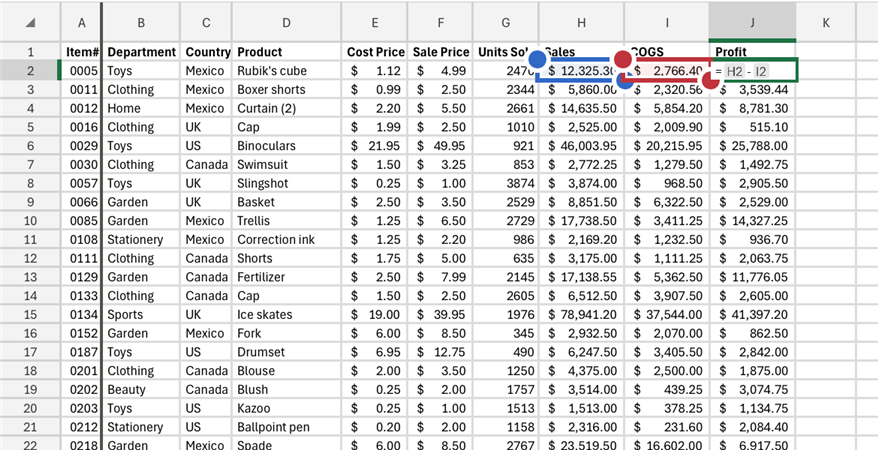Select the Fertilizer product cell
878x450 pixels.
click(286, 277)
